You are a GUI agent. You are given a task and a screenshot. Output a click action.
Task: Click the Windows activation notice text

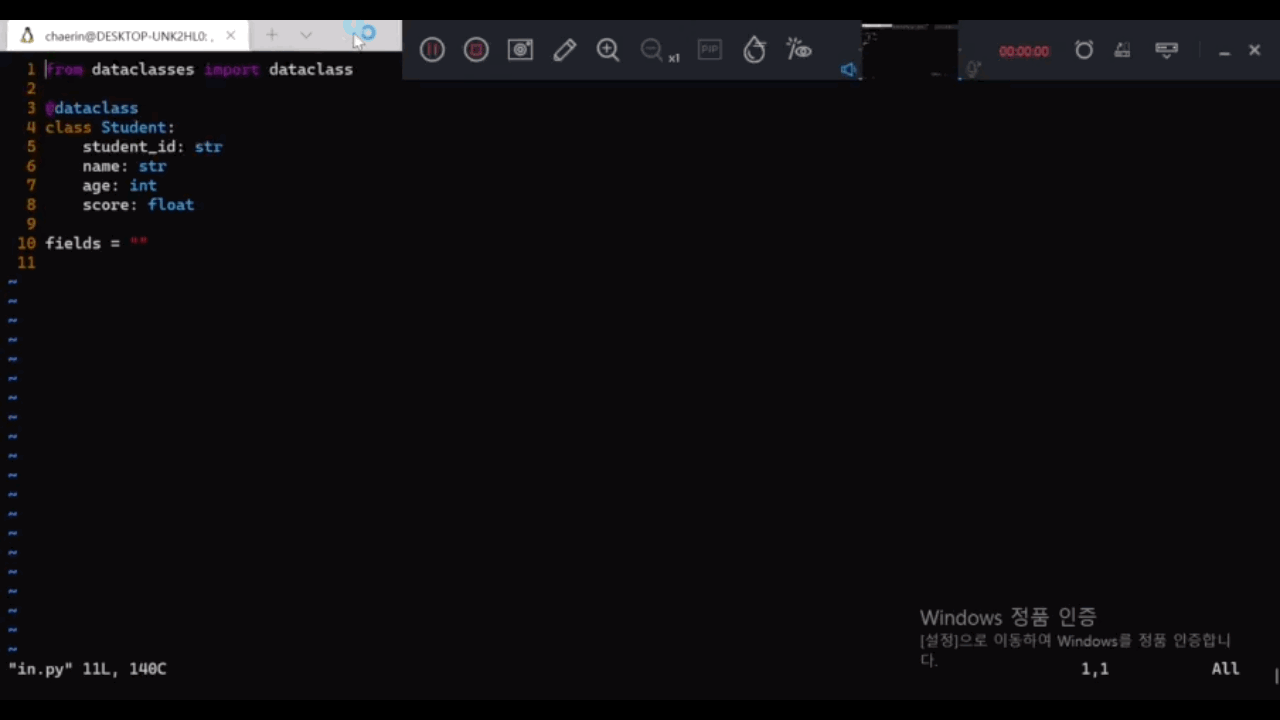[x=1007, y=617]
